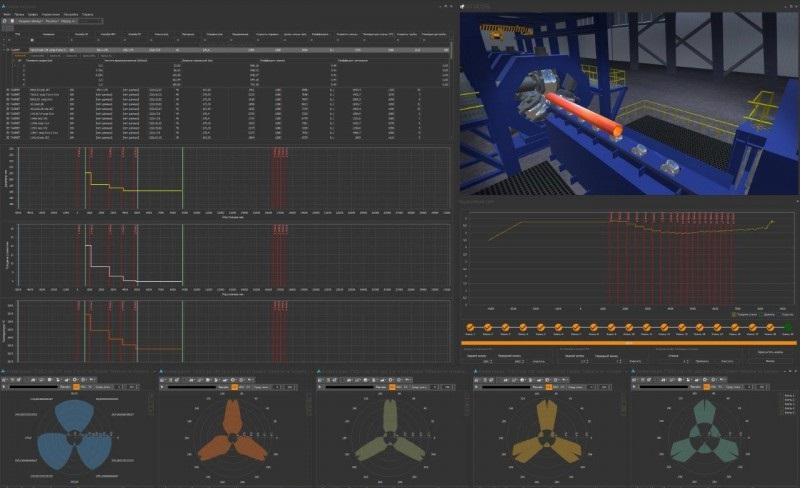Click the second toolbar icon under the menu bar
The width and height of the screenshot is (801, 488).
pyautogui.click(x=13, y=21)
